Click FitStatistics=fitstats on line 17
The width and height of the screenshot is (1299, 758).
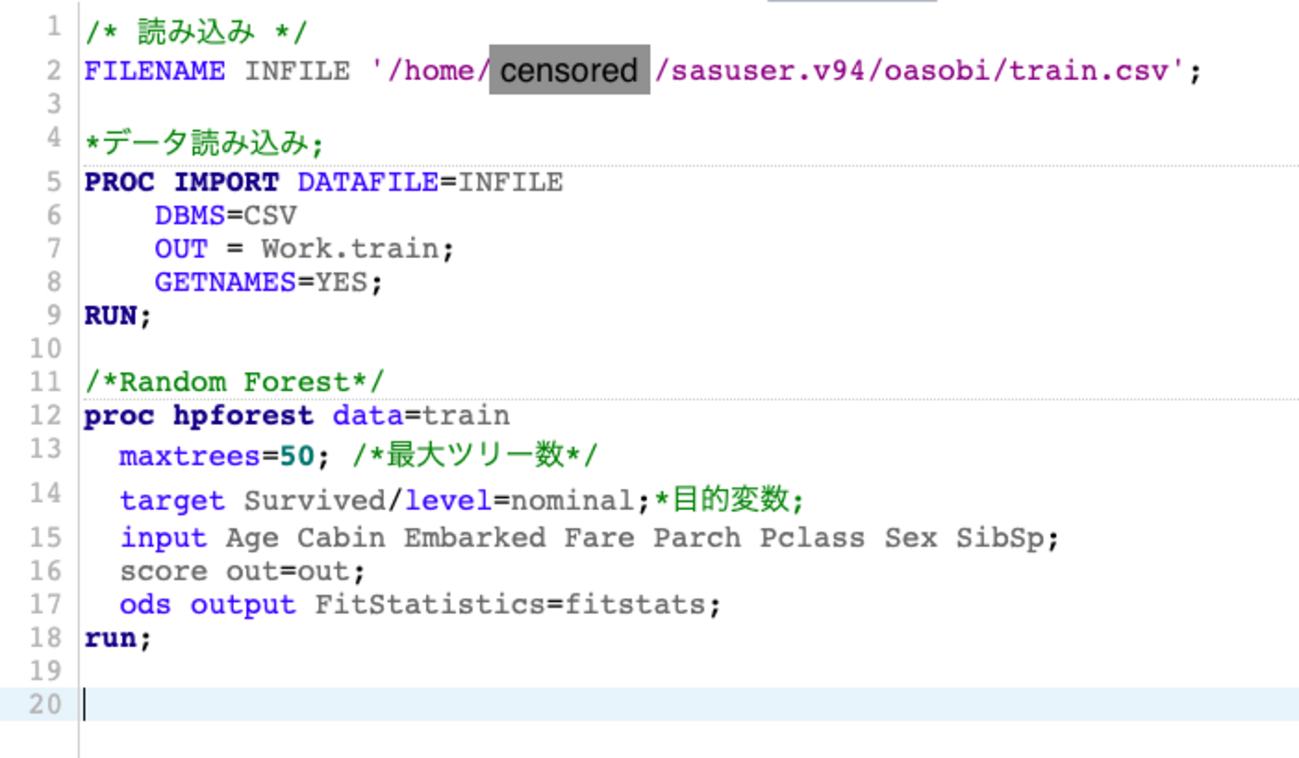pyautogui.click(x=517, y=605)
